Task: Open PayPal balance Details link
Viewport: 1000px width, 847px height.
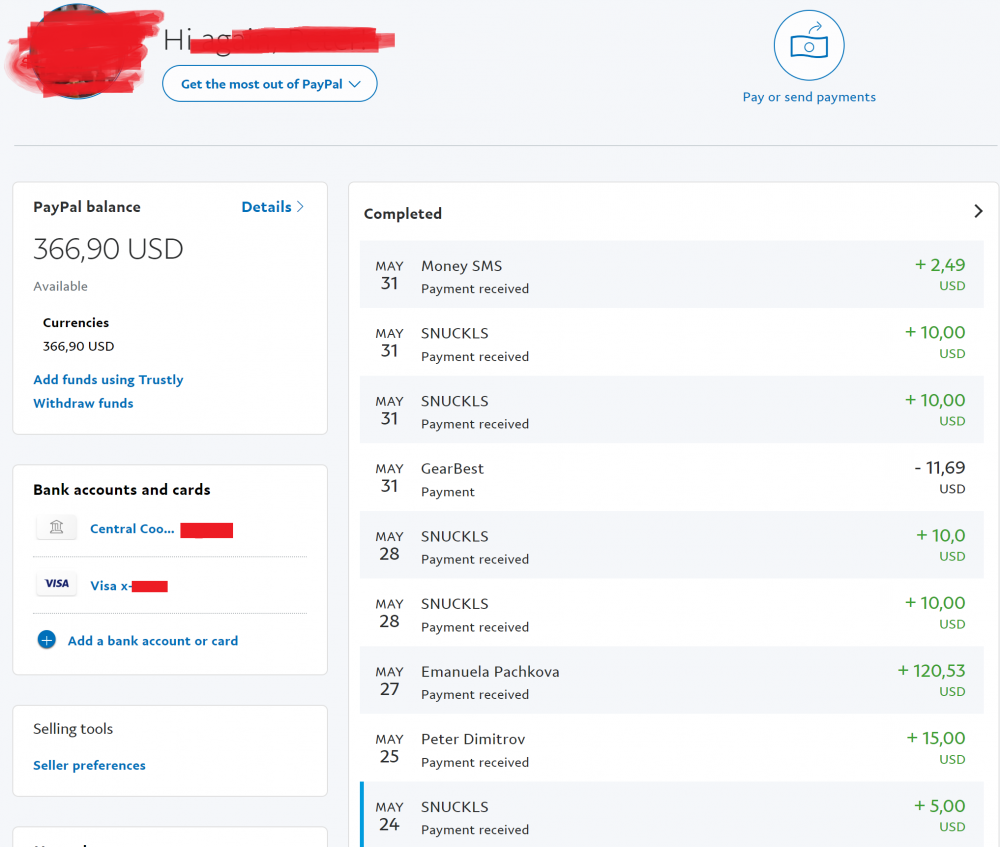Action: click(266, 207)
